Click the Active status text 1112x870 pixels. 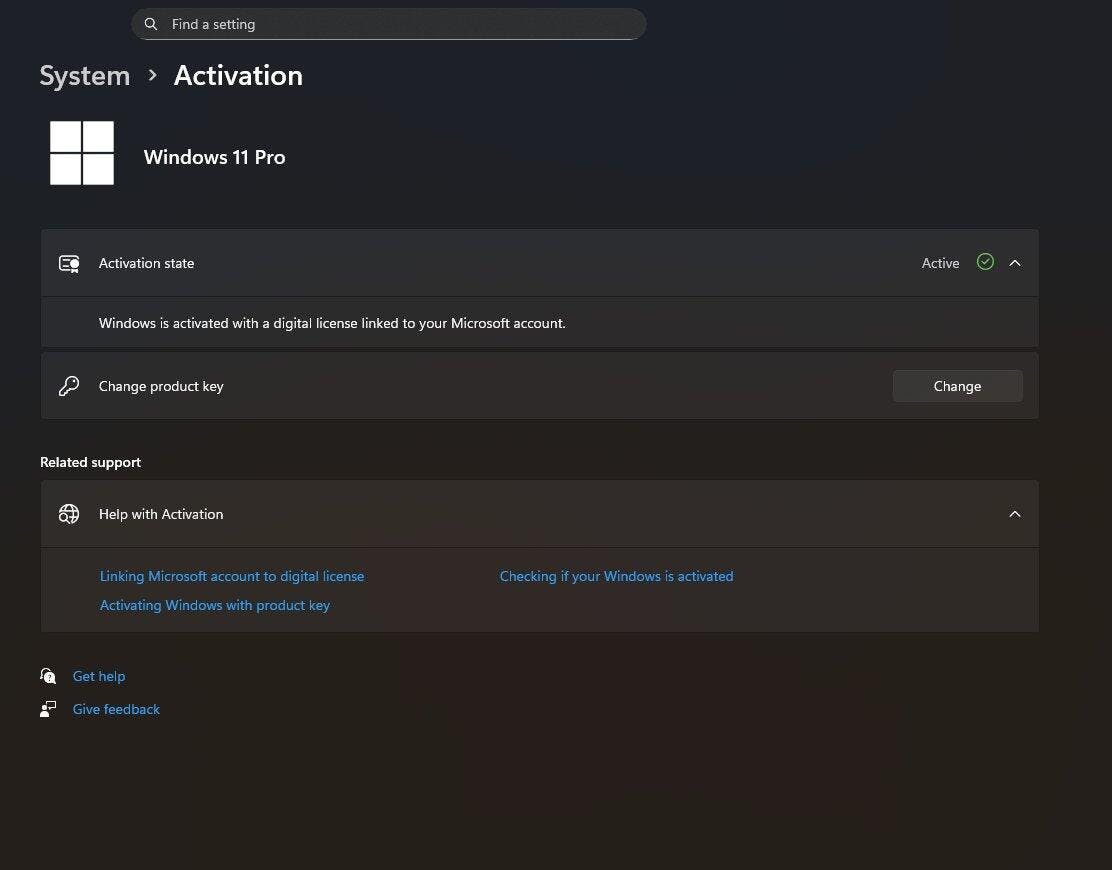pos(940,263)
